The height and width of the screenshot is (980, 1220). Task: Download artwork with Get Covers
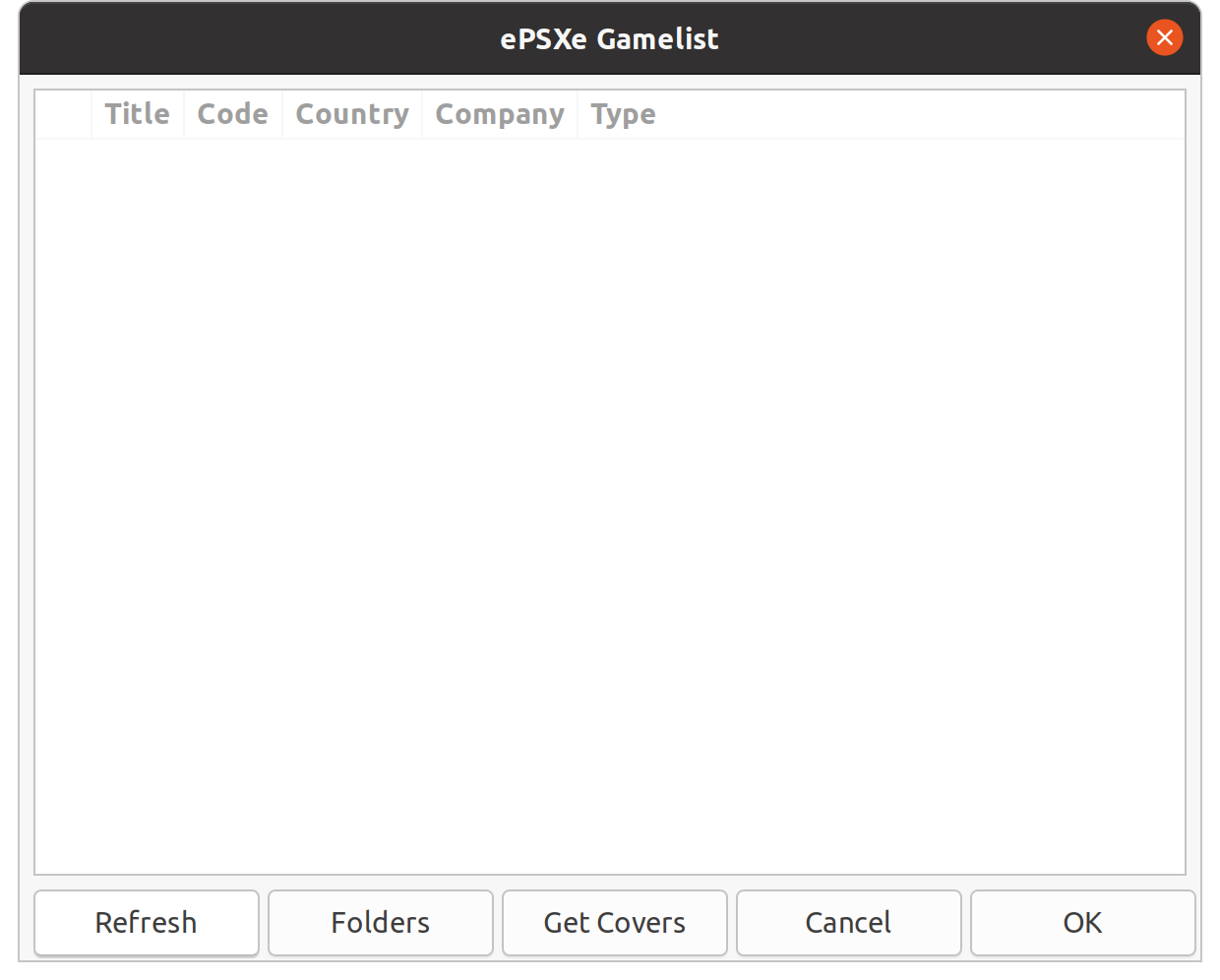[615, 923]
